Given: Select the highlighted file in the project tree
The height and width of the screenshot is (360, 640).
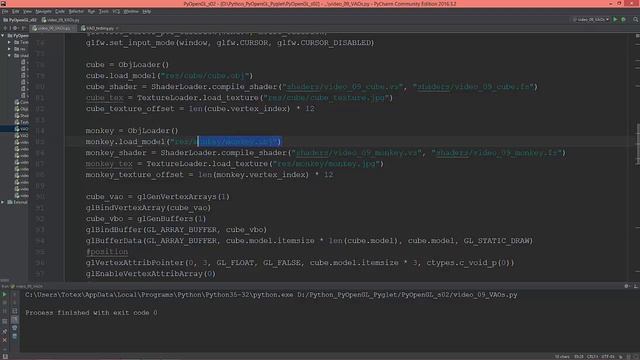Looking at the screenshot, I should [14, 129].
